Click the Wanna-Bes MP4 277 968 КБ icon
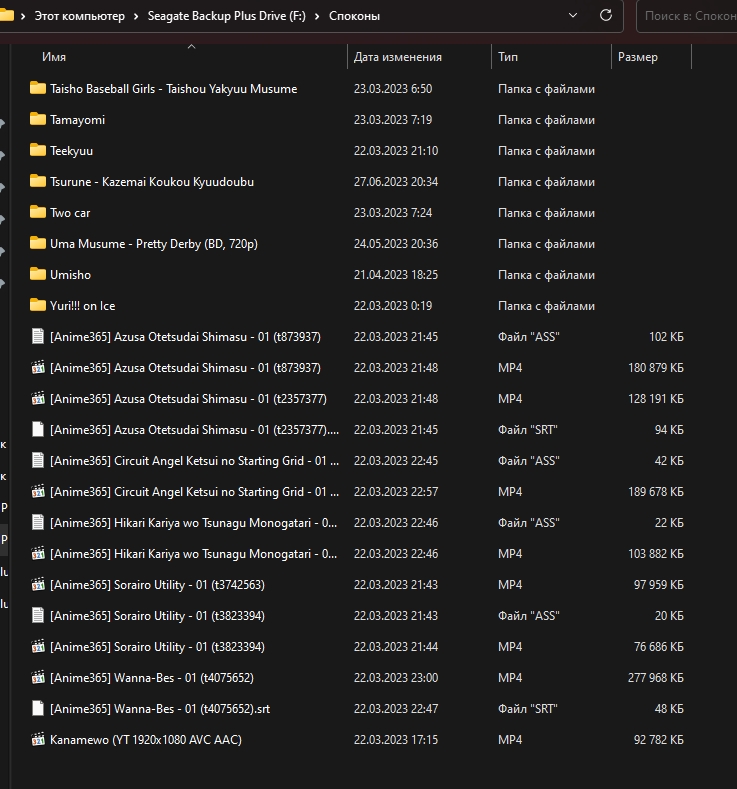This screenshot has width=737, height=789. coord(38,678)
